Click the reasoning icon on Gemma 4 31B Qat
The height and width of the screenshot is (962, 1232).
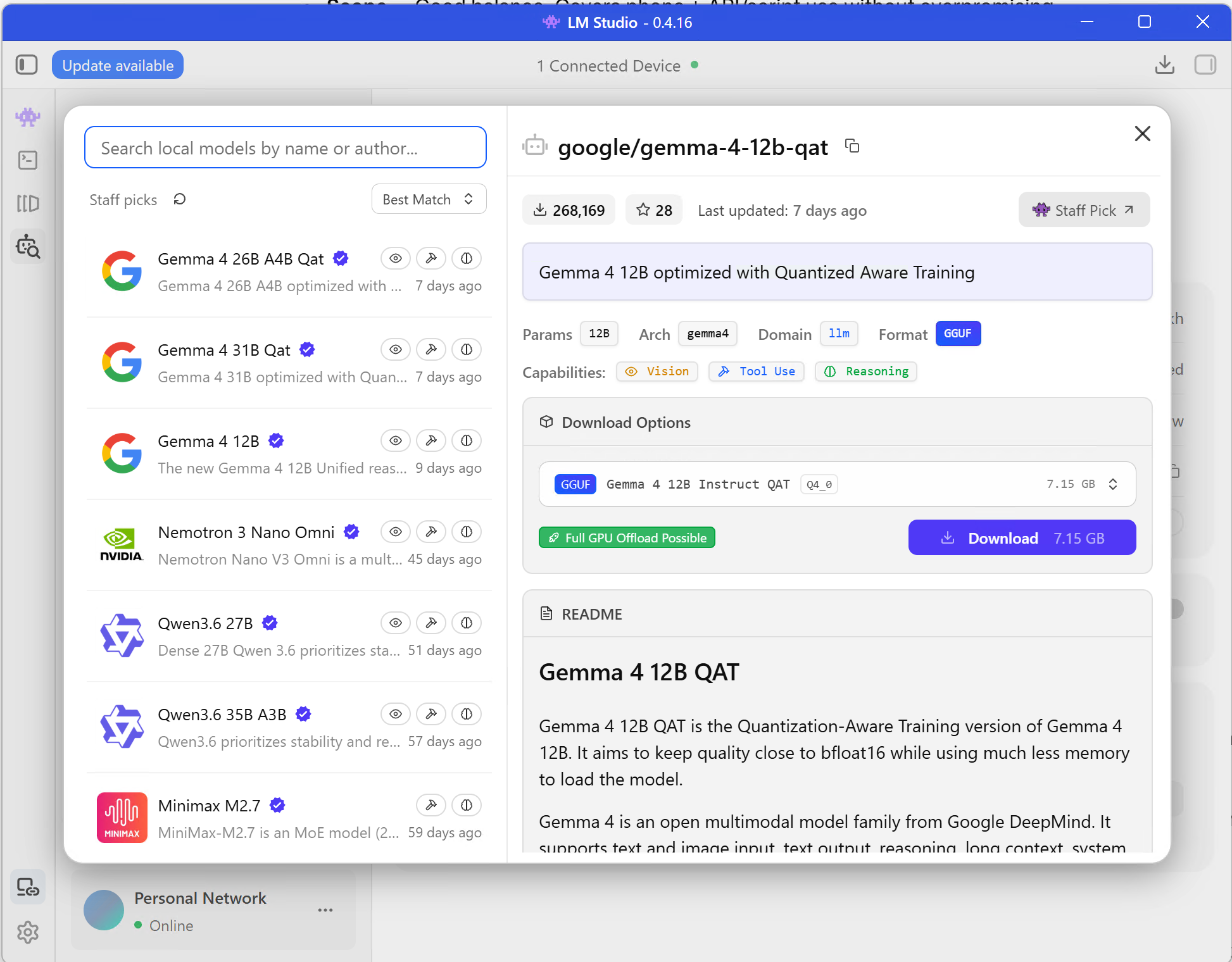pos(467,349)
